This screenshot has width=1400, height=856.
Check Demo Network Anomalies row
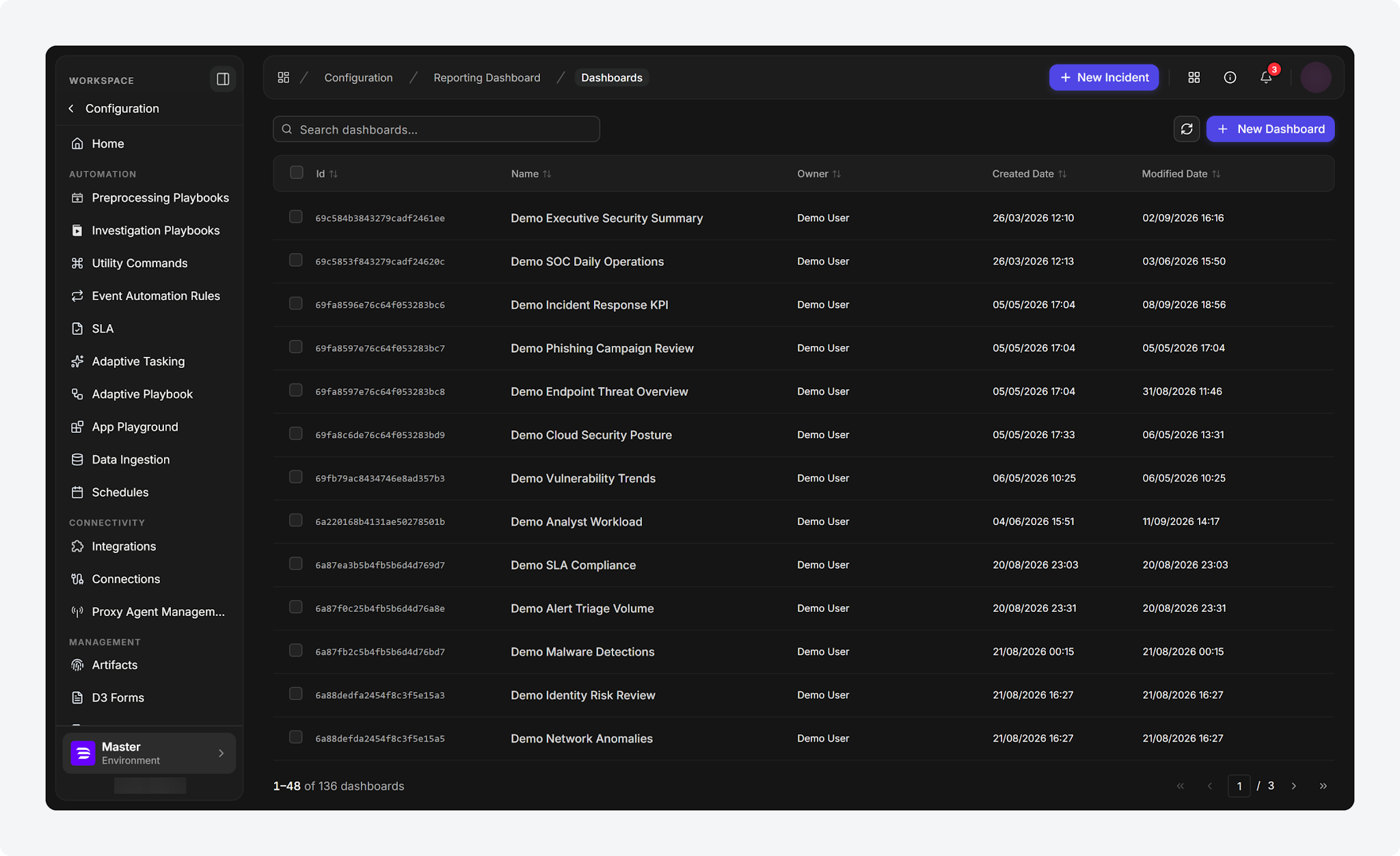(x=295, y=737)
